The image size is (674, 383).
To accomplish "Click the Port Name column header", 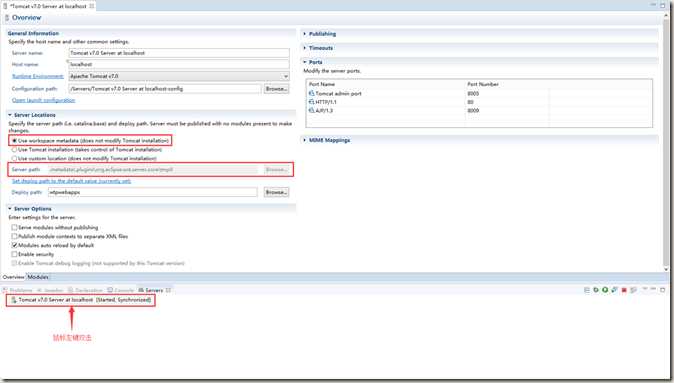I will tap(322, 84).
